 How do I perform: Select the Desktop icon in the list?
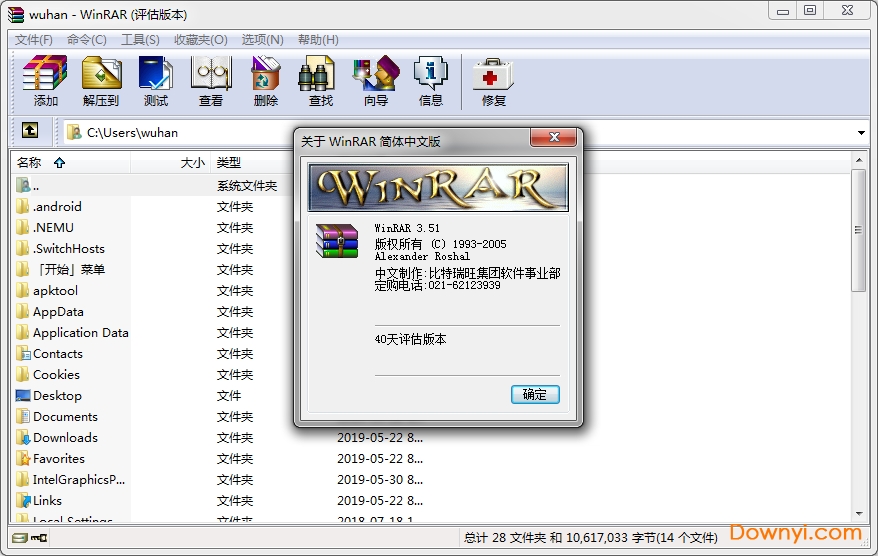[x=23, y=395]
